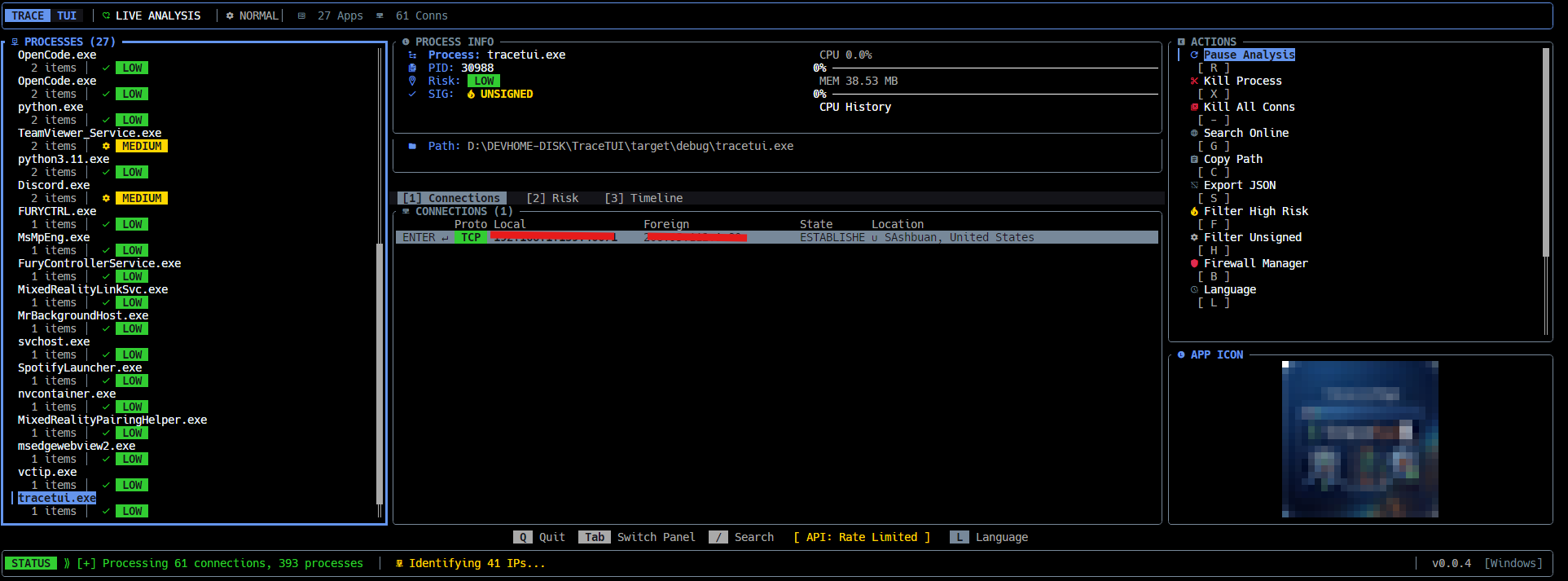Click the App Icon panel header icon
This screenshot has height=581, width=1568.
pyautogui.click(x=1181, y=354)
